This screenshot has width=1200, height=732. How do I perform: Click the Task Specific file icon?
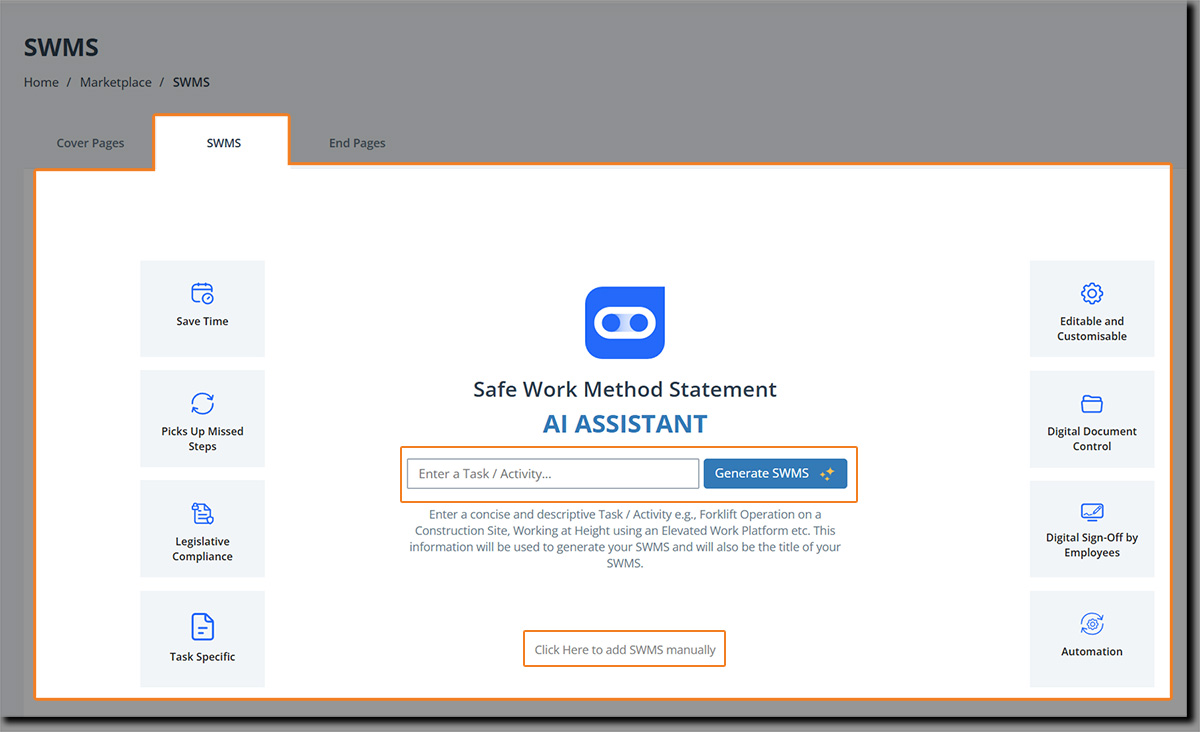click(202, 627)
